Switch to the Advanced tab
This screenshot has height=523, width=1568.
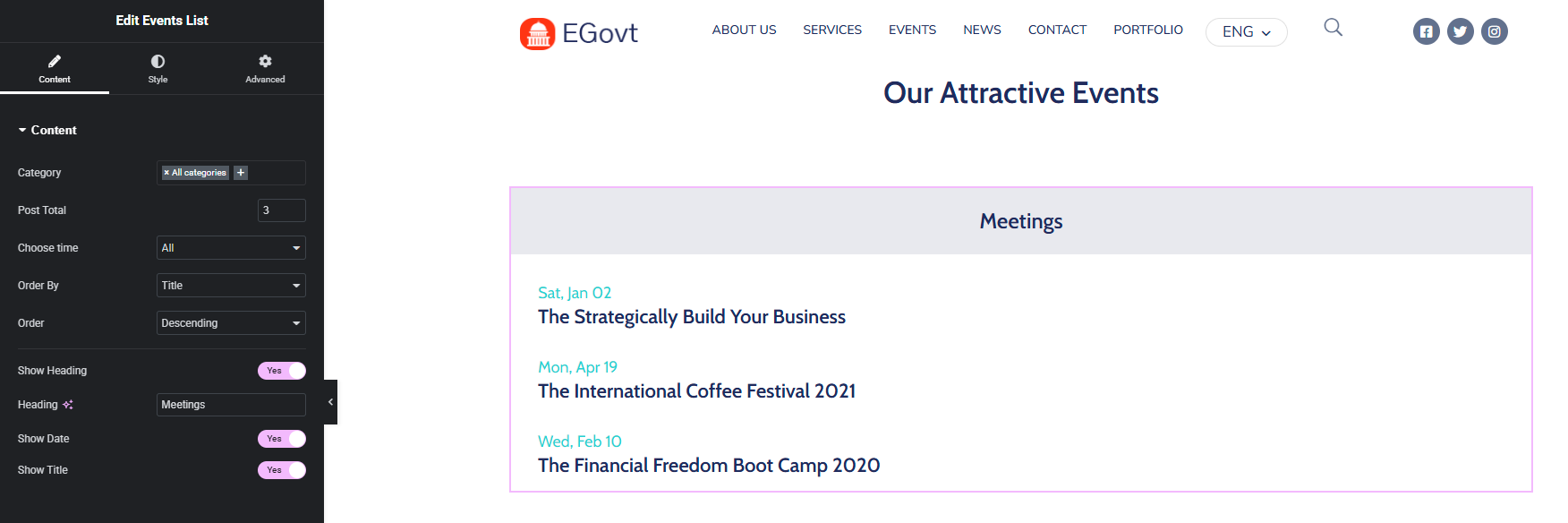[x=265, y=69]
